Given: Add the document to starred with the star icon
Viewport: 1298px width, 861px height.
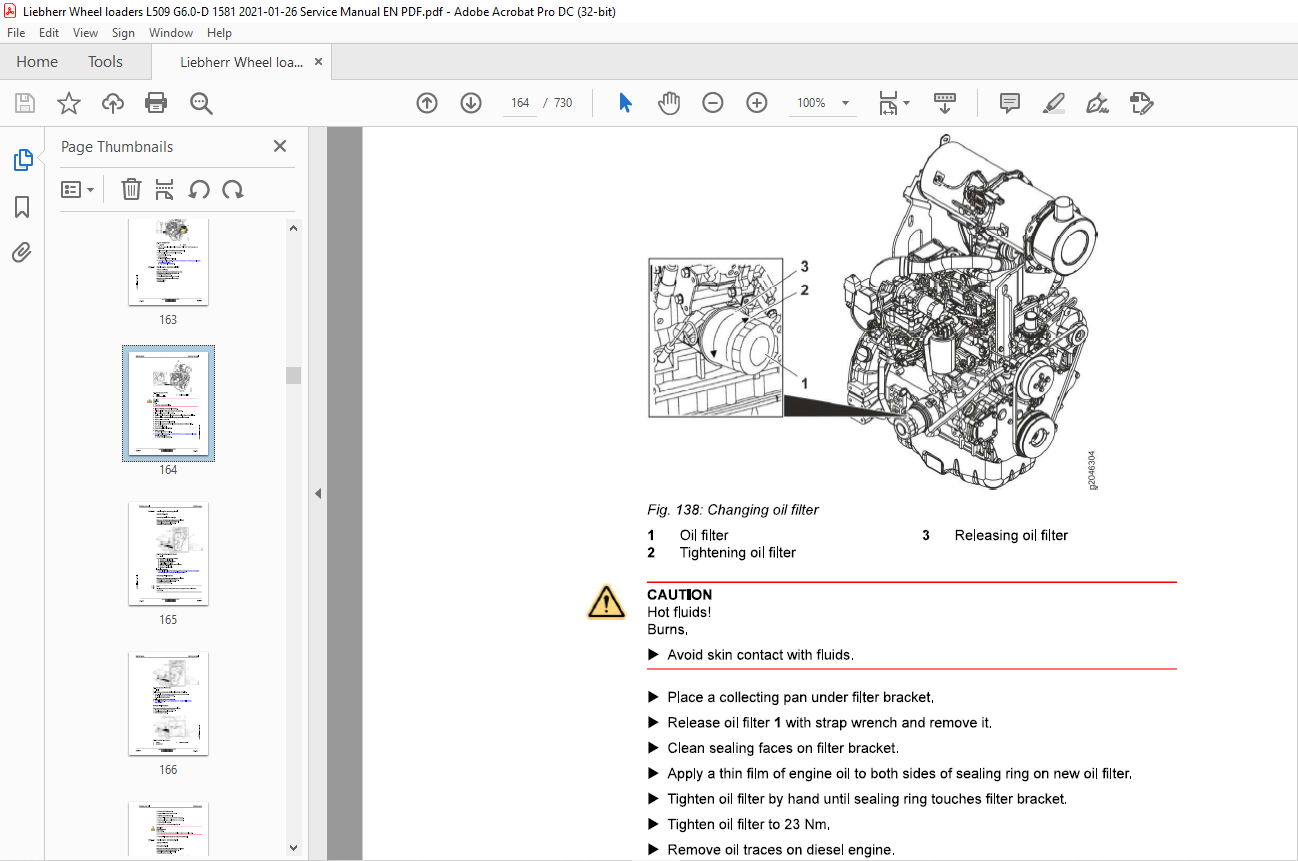Looking at the screenshot, I should (69, 103).
